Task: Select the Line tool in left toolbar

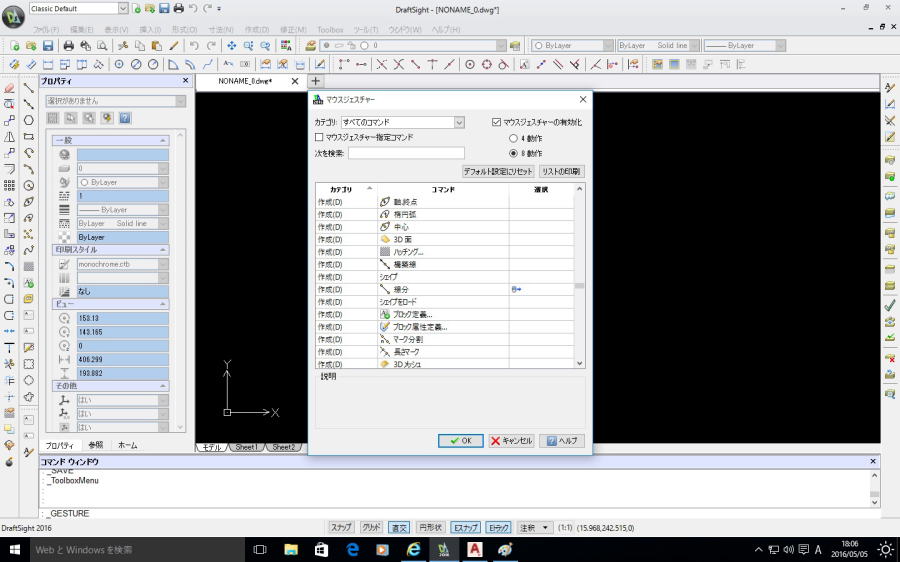Action: (x=28, y=88)
